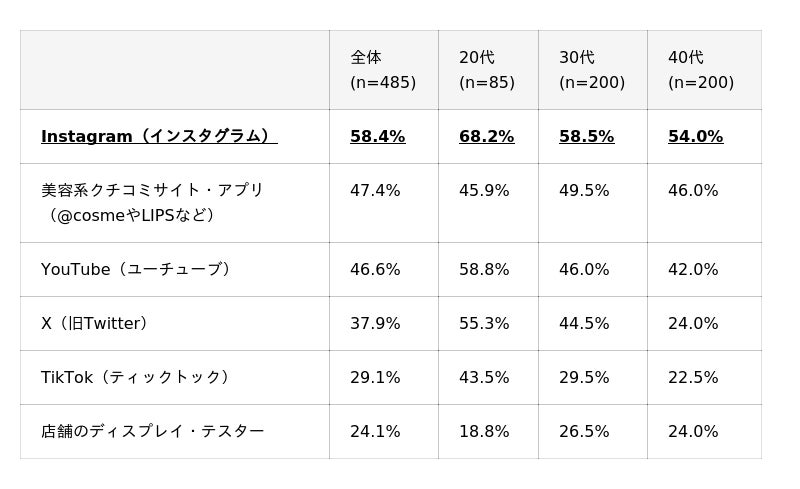Select the 30代 (n=200) column header
Screen dimensions: 800x489
(592, 70)
